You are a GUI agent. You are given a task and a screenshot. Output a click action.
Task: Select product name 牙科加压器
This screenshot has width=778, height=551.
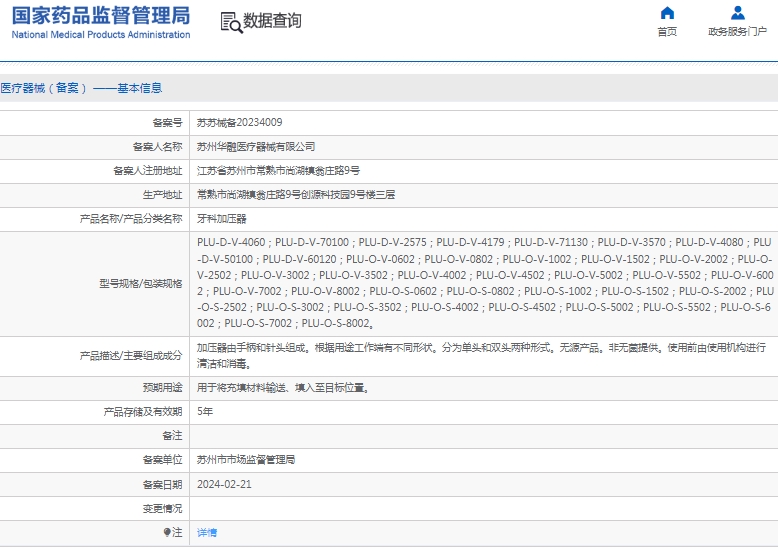pos(222,219)
